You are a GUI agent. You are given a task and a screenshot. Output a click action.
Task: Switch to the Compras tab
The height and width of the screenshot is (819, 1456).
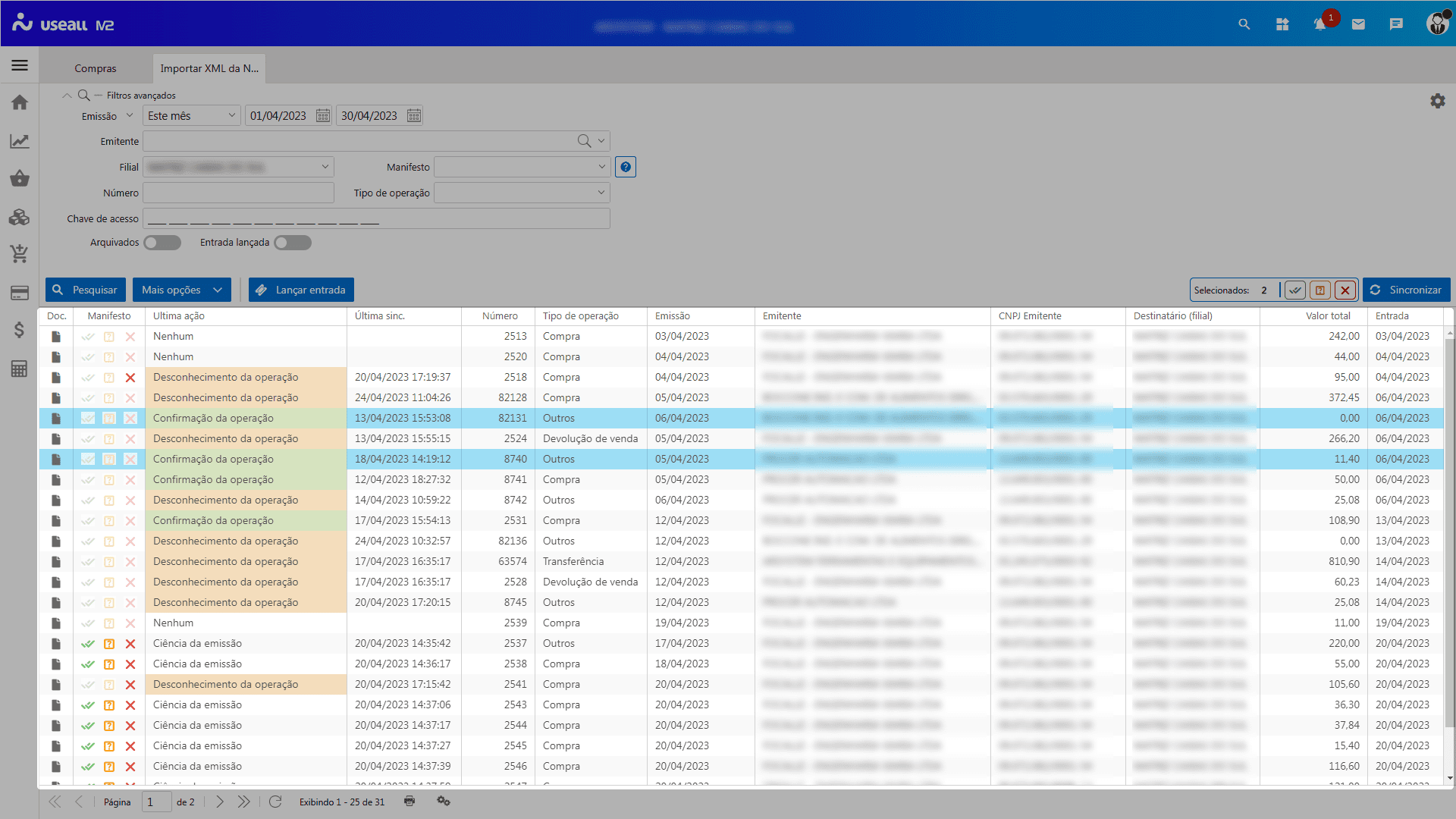[x=96, y=68]
